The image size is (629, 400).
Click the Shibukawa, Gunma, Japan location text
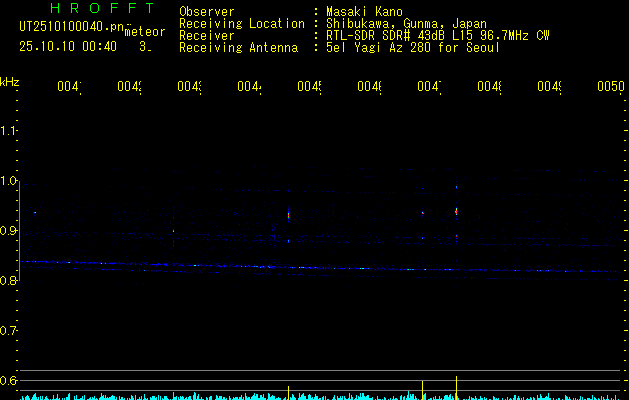[398, 23]
